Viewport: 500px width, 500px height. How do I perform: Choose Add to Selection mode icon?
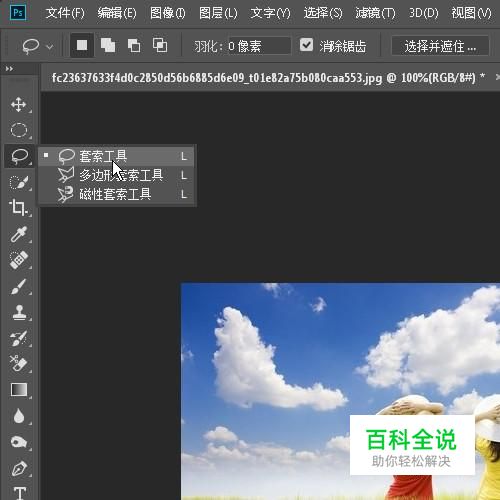[108, 45]
